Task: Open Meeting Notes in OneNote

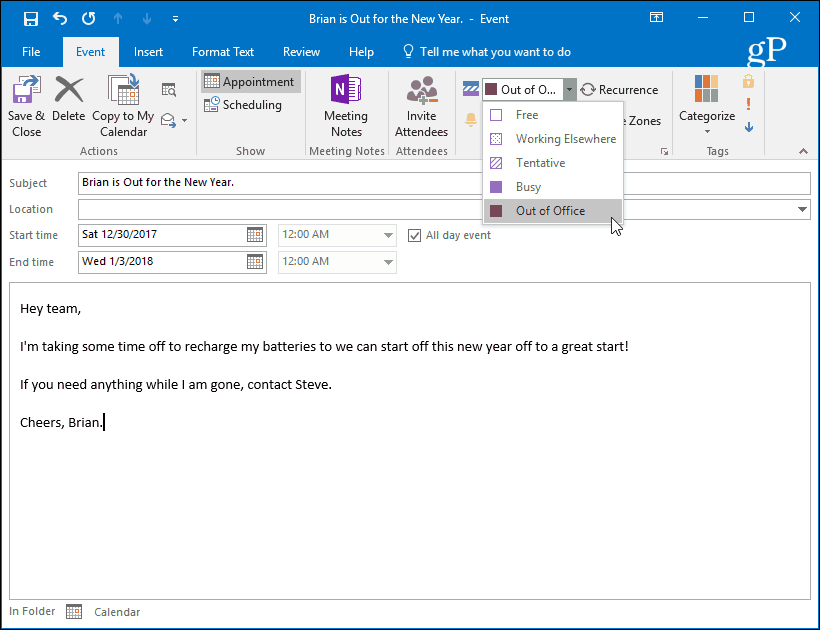Action: [346, 92]
